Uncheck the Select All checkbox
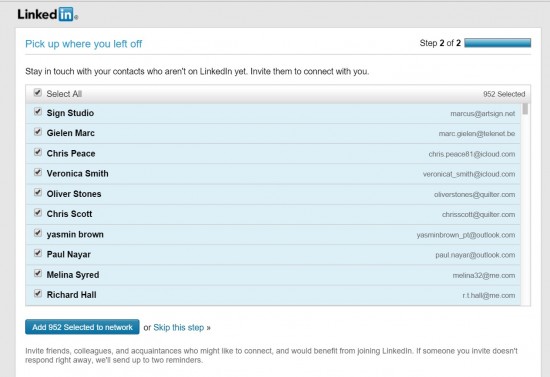 [x=38, y=93]
